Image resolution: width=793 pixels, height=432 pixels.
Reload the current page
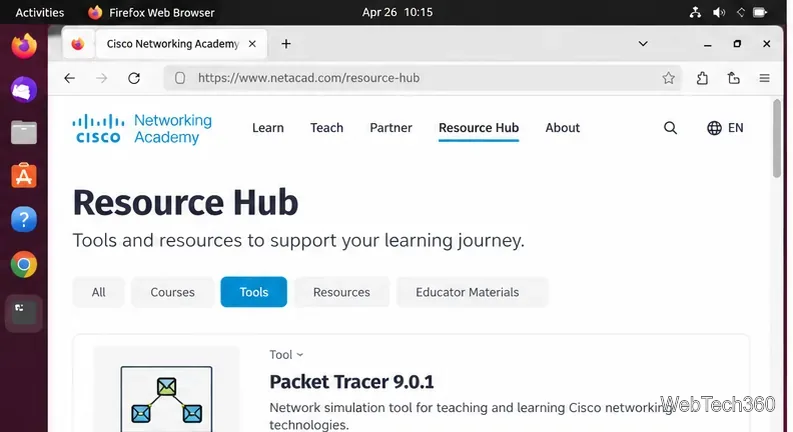click(134, 78)
